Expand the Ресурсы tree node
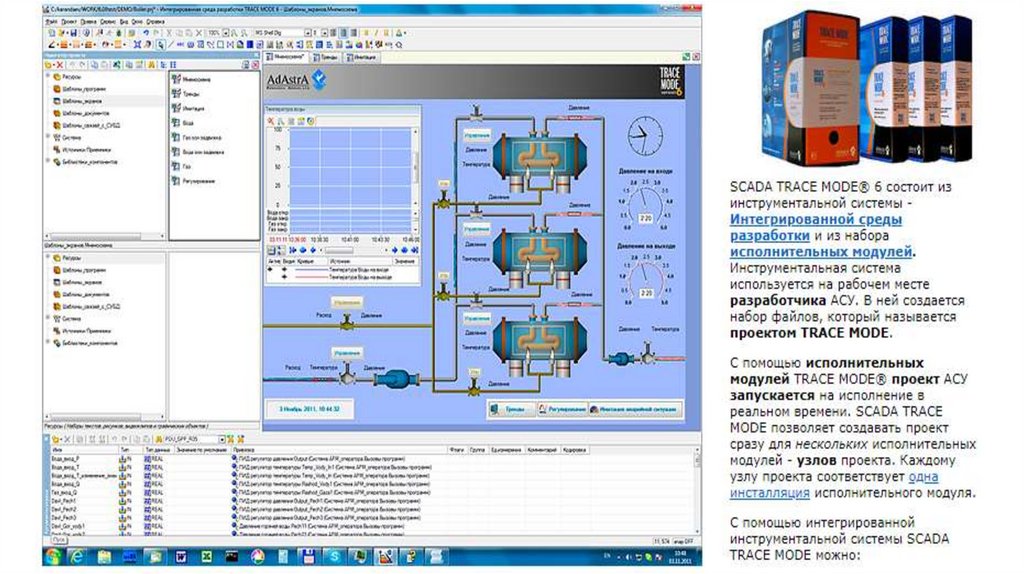This screenshot has width=1024, height=574. coord(49,76)
